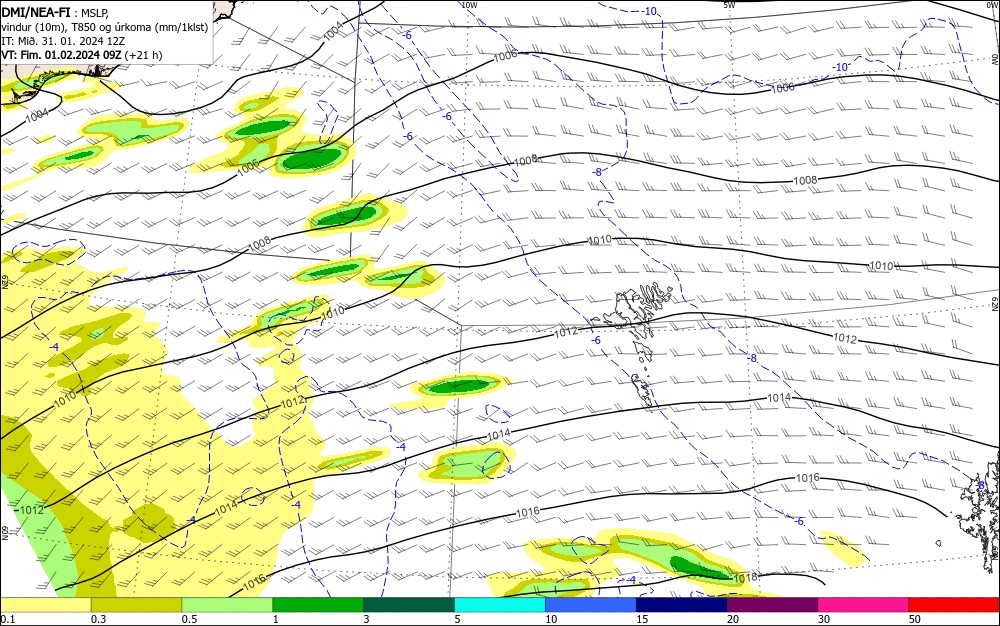This screenshot has width=1000, height=626.
Task: Select the dark green 3 mm legend swatch
Action: [409, 605]
